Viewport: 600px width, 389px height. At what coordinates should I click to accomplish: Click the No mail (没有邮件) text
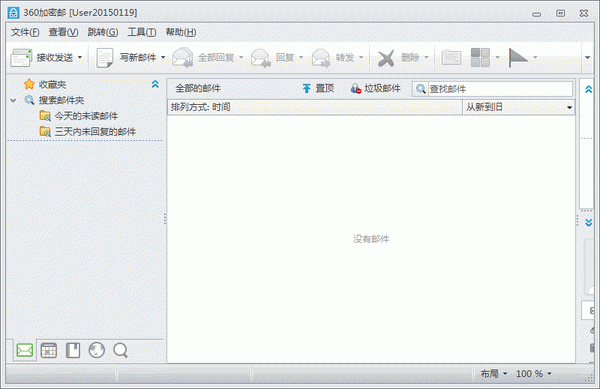371,239
